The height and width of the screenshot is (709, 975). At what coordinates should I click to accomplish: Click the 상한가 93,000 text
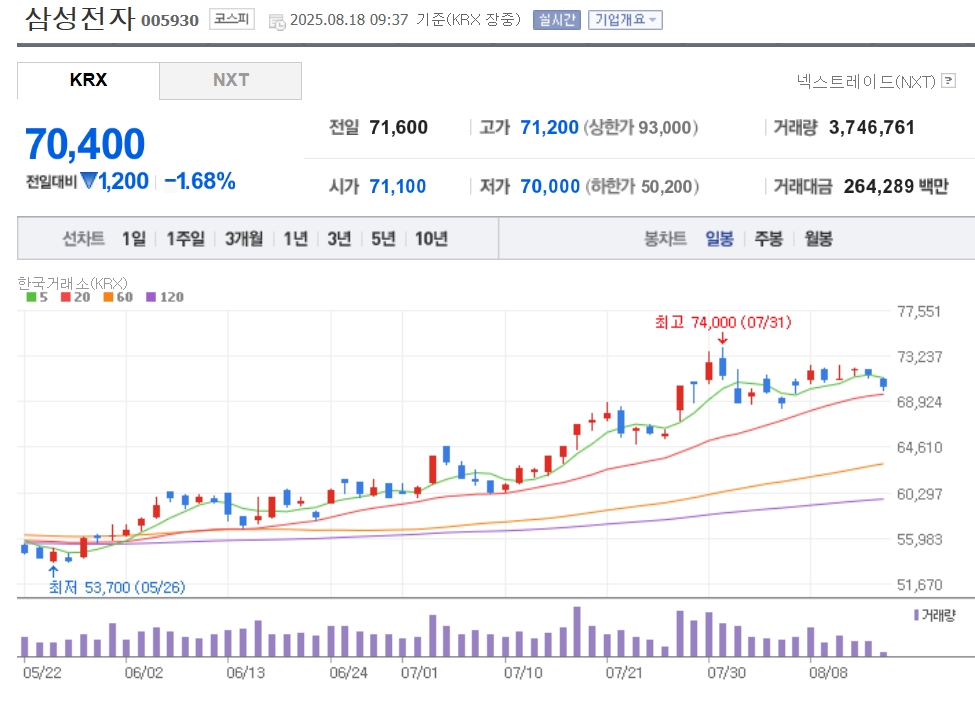pos(641,127)
